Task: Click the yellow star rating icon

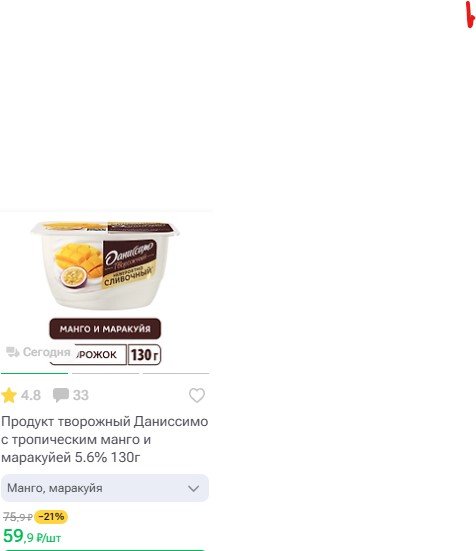Action: tap(9, 395)
